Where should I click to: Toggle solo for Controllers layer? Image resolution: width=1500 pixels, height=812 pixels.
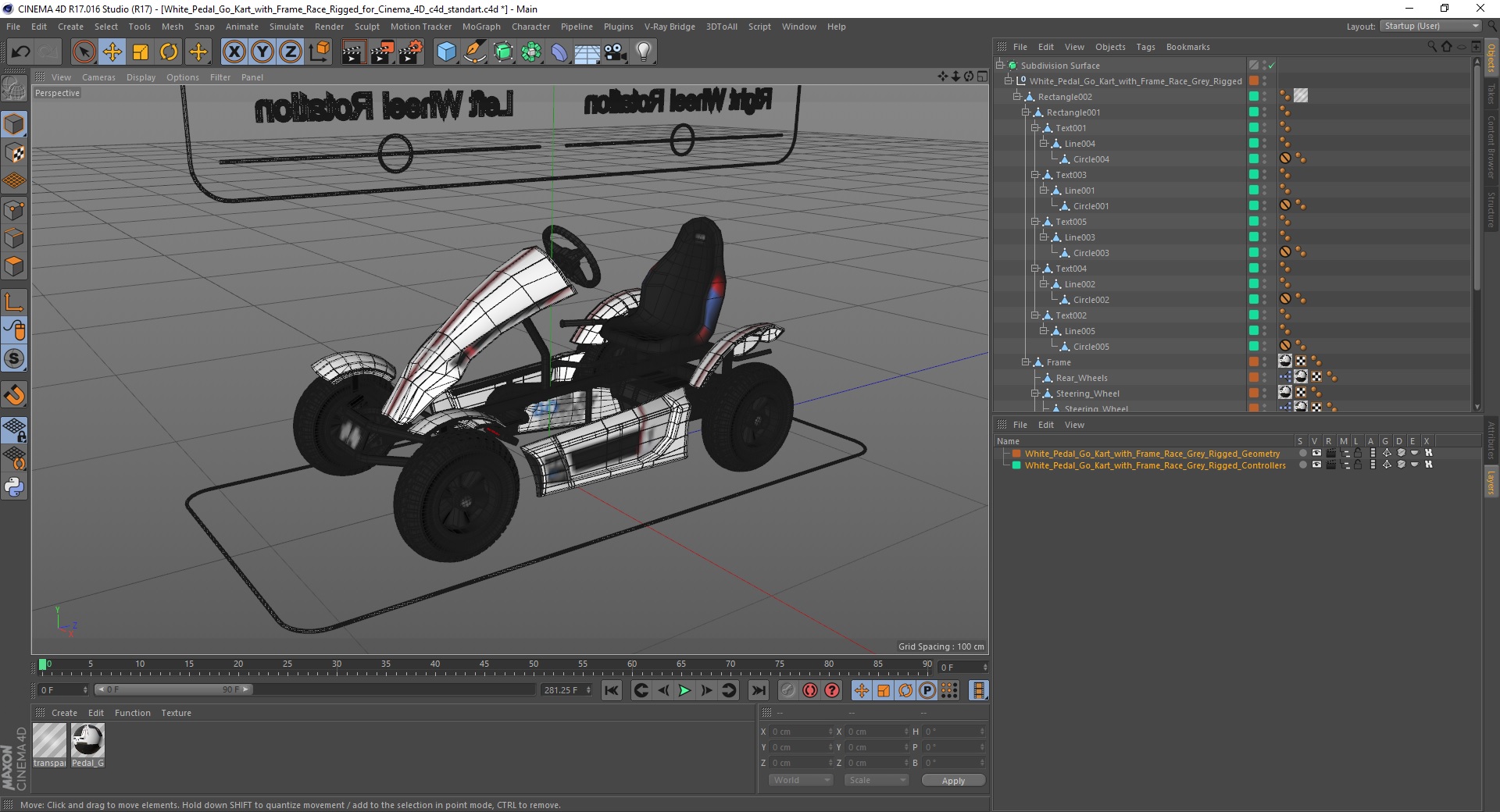click(x=1302, y=465)
